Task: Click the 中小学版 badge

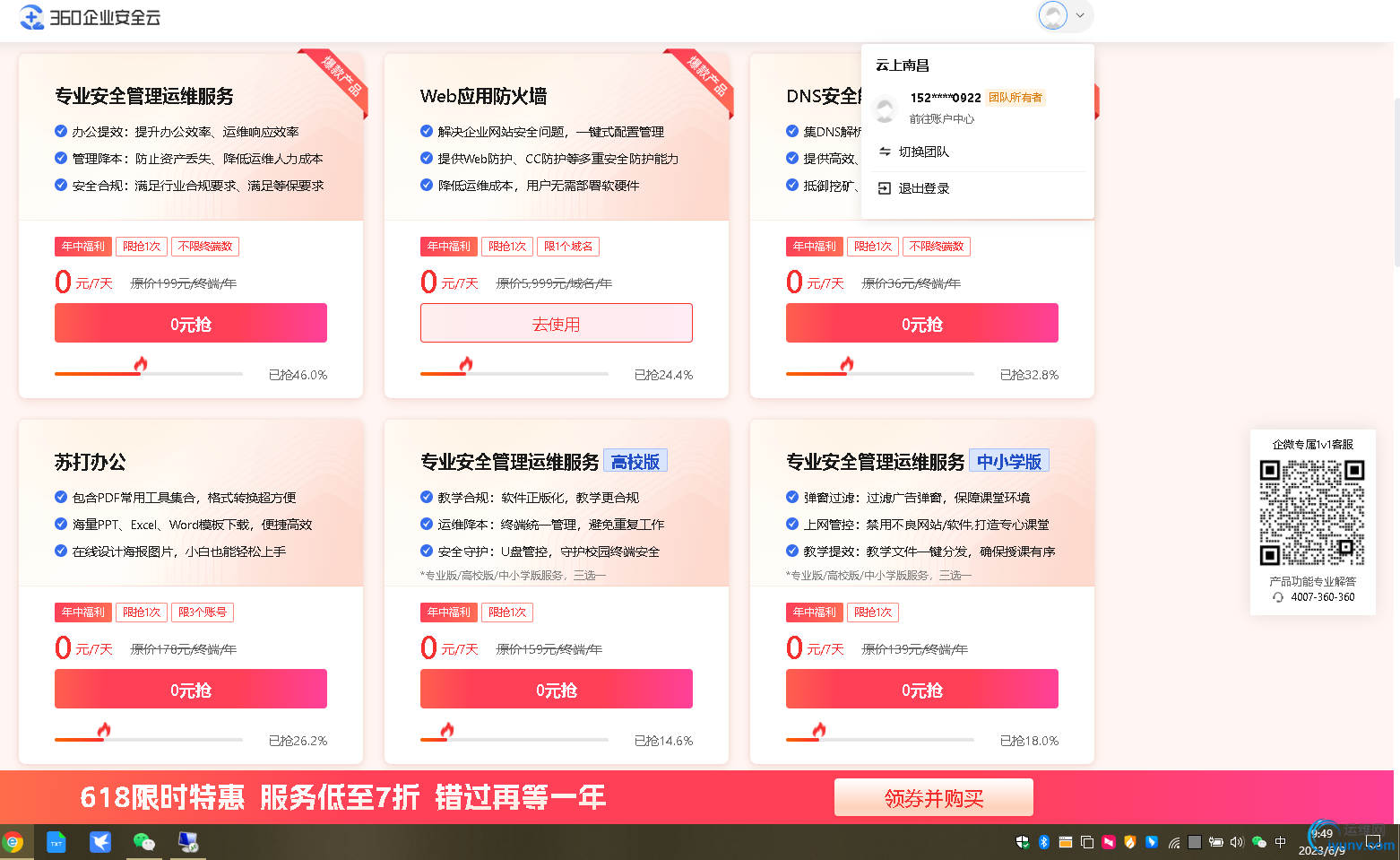Action: pyautogui.click(x=1009, y=461)
